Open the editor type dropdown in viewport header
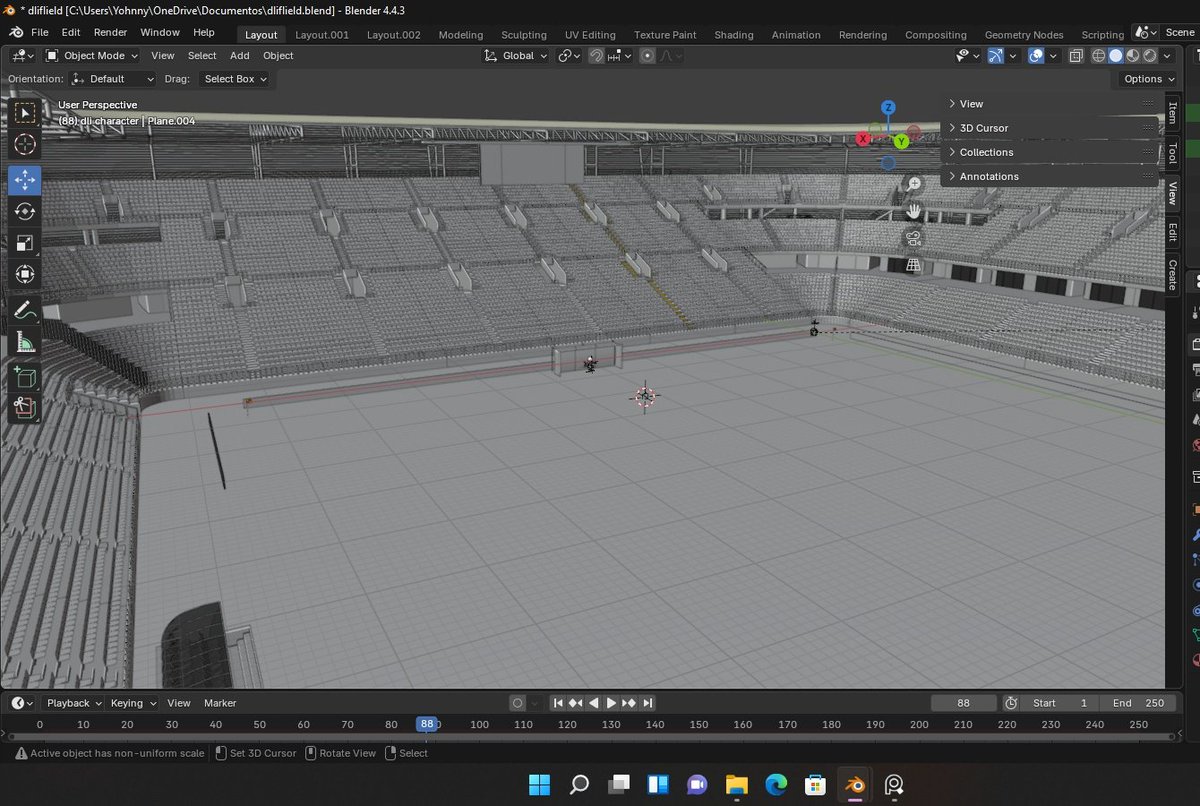 coord(23,56)
